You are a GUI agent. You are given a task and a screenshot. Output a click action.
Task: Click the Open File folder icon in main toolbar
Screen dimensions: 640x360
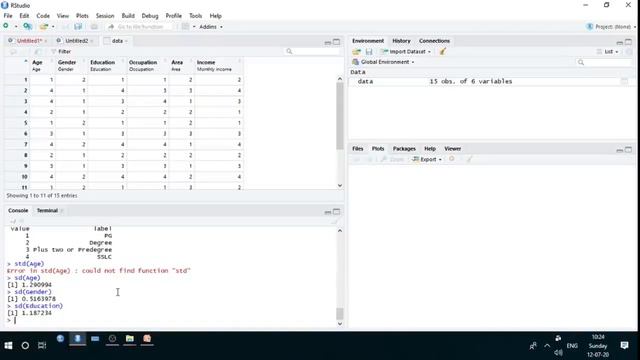(x=44, y=27)
